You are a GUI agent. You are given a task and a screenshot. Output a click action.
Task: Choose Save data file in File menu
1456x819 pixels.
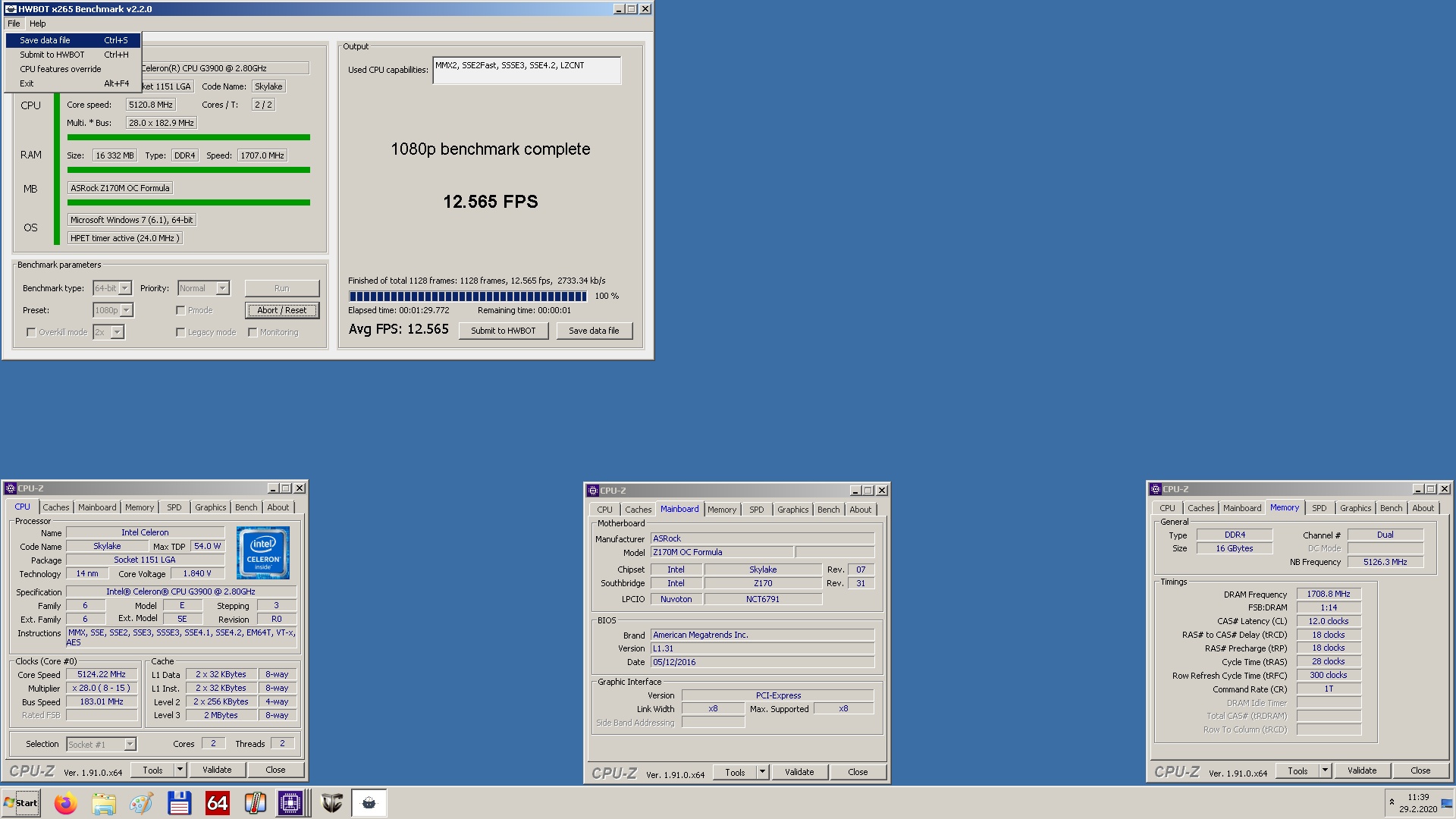tap(74, 40)
